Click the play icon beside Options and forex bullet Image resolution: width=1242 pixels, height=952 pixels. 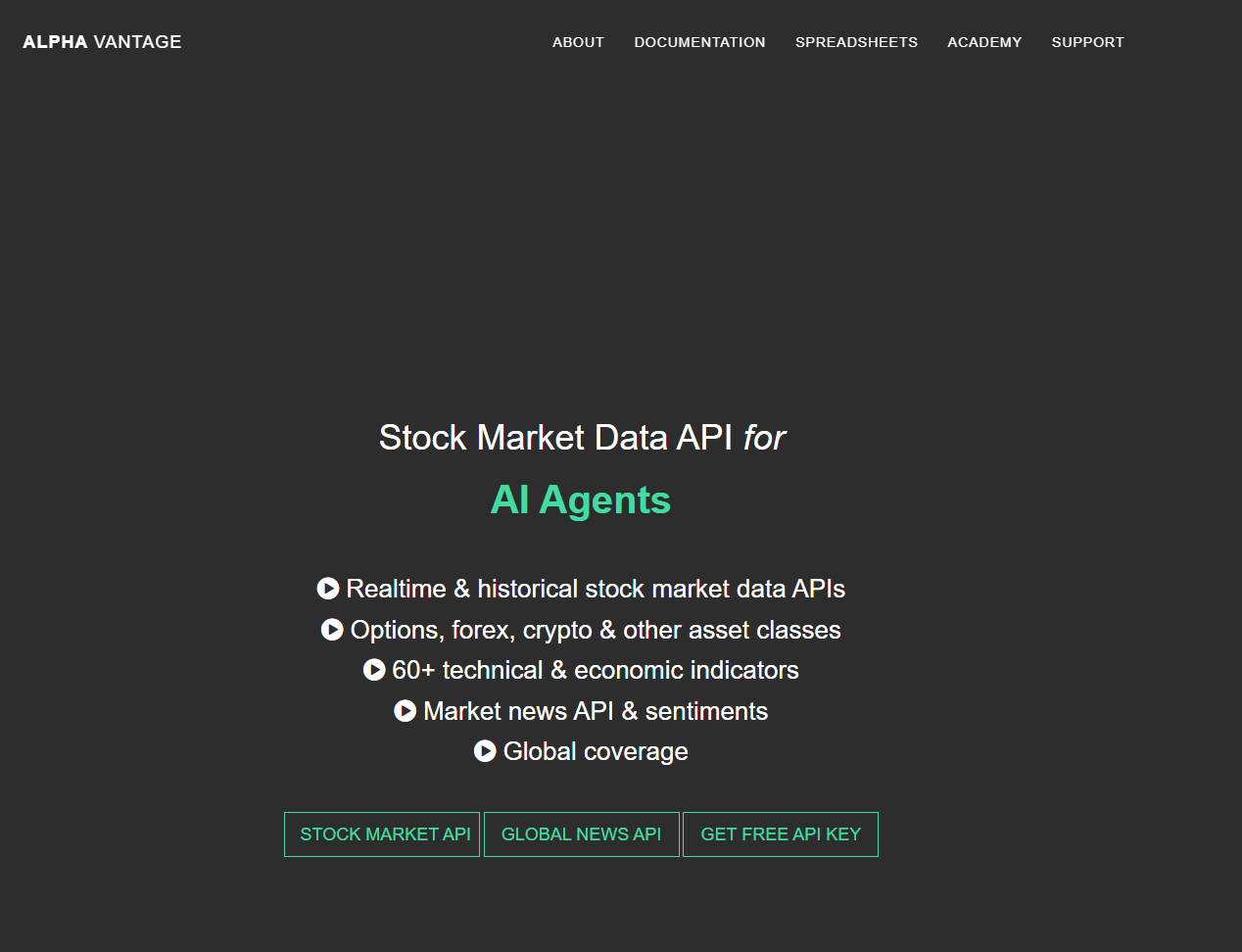pos(331,630)
